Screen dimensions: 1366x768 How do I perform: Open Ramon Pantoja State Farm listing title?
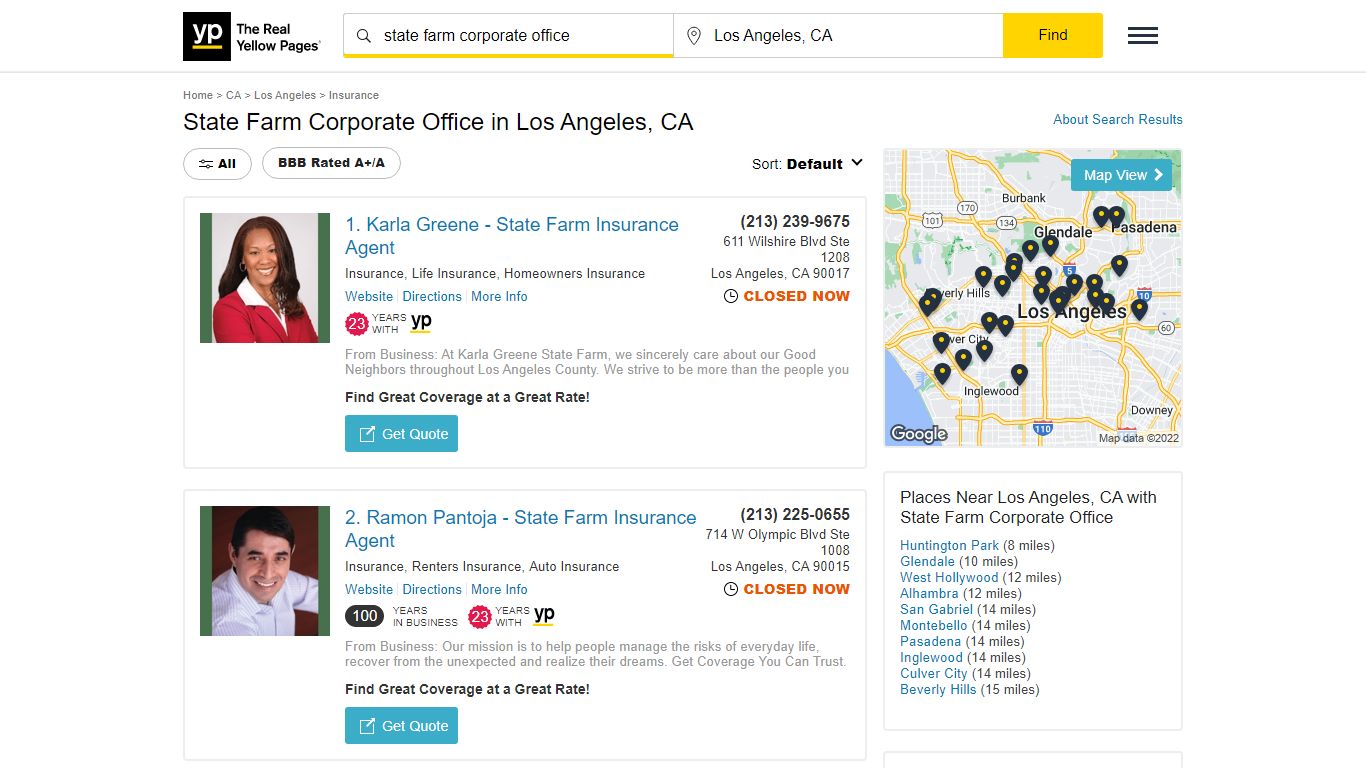520,529
